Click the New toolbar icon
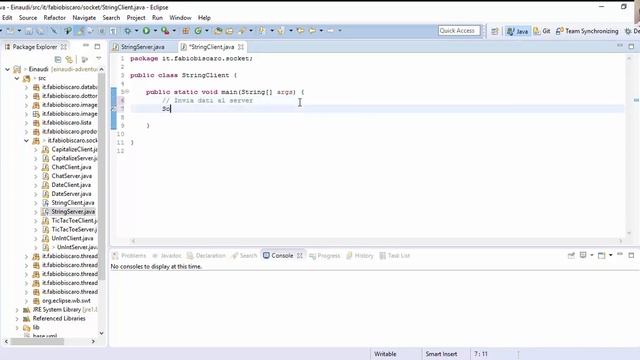This screenshot has height=360, width=640. [x=10, y=31]
